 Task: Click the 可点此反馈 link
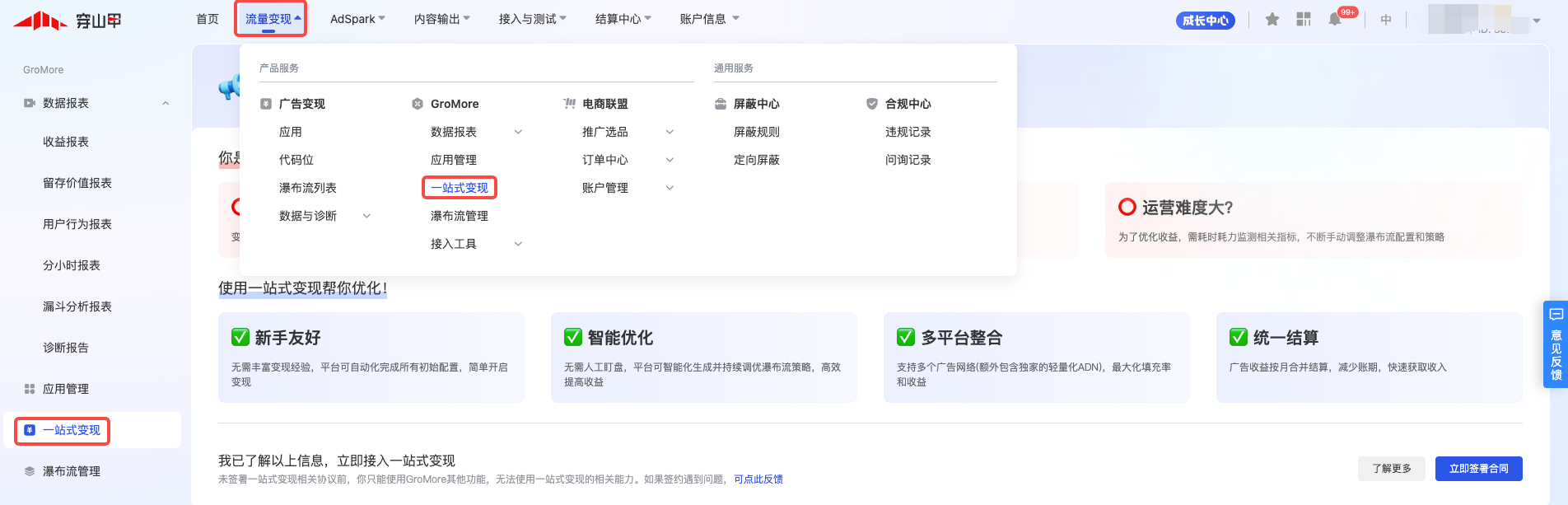(758, 479)
